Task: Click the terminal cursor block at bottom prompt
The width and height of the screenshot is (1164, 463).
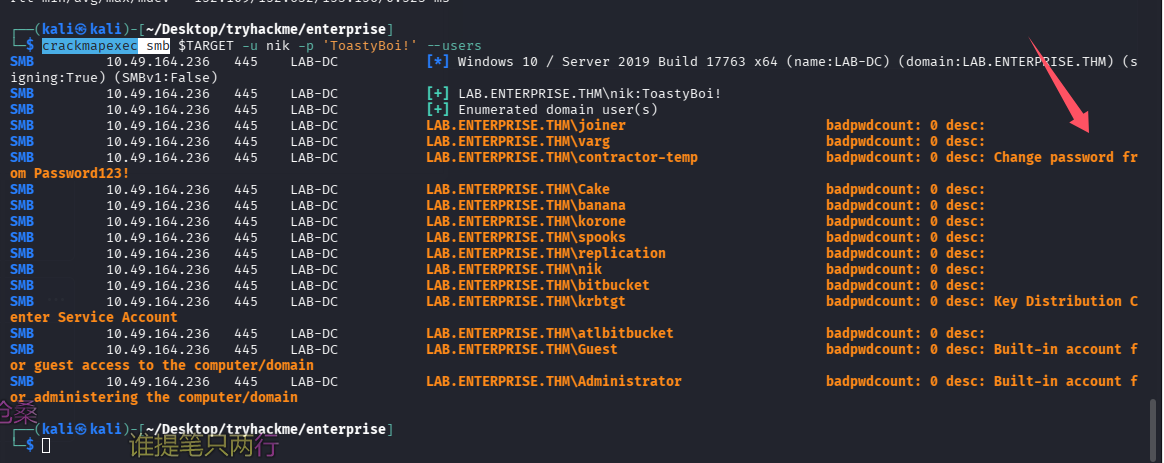Action: coord(45,445)
